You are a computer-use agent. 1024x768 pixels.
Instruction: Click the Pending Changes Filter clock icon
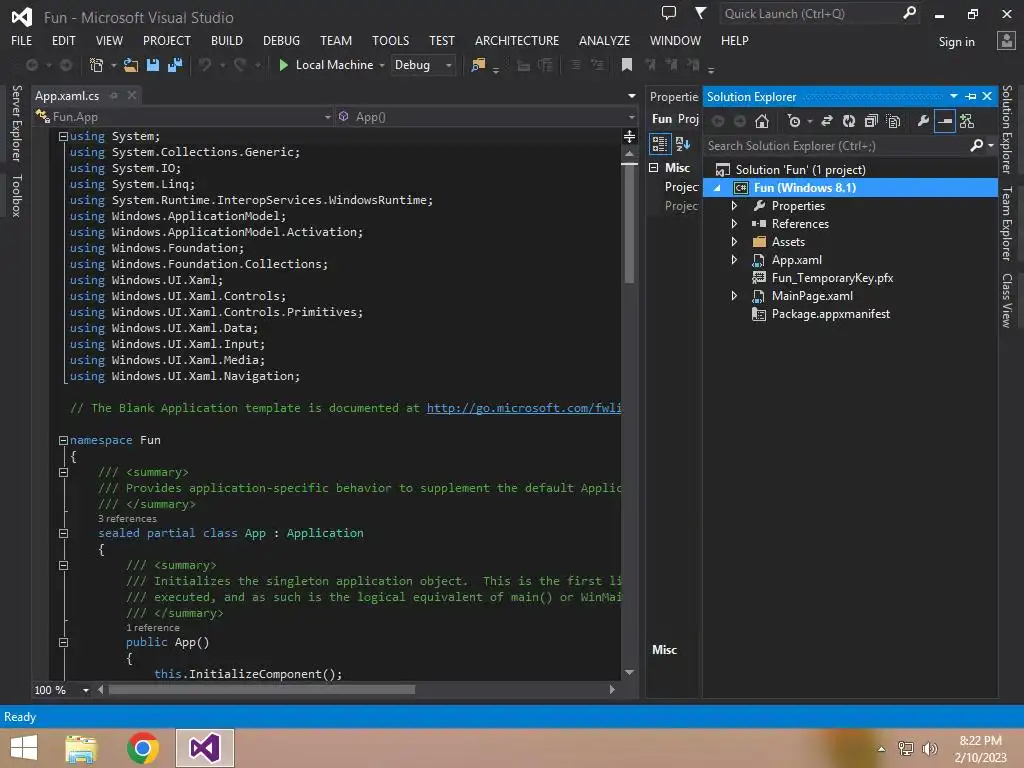[794, 121]
